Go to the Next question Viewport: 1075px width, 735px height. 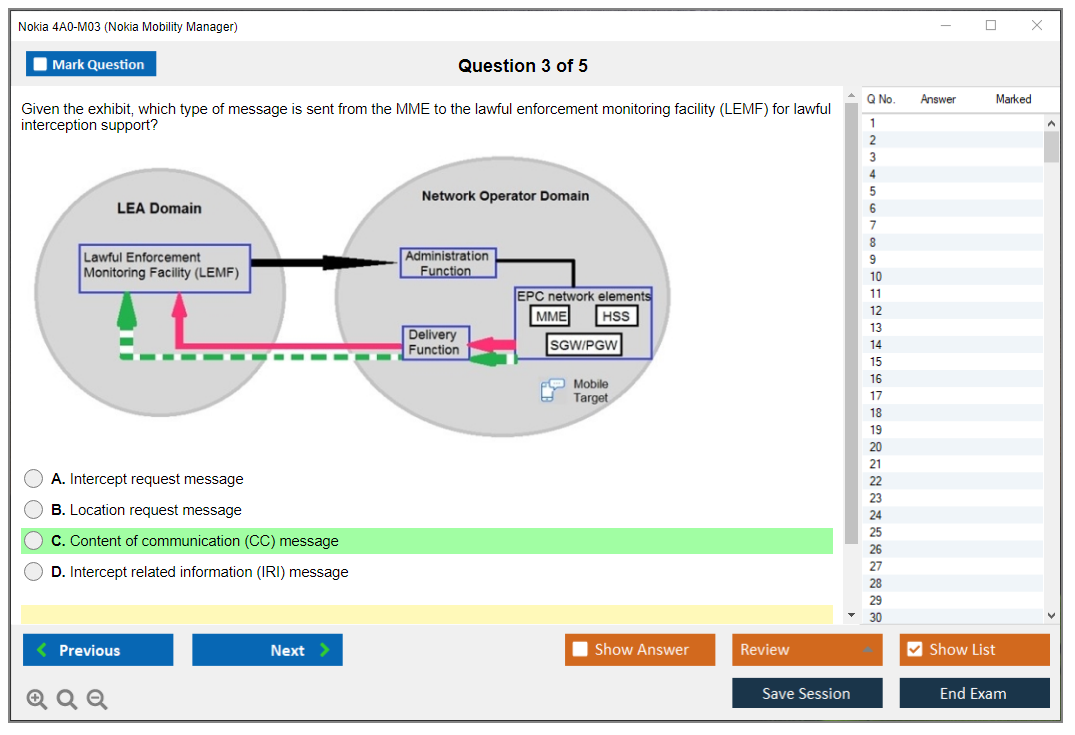pyautogui.click(x=267, y=650)
